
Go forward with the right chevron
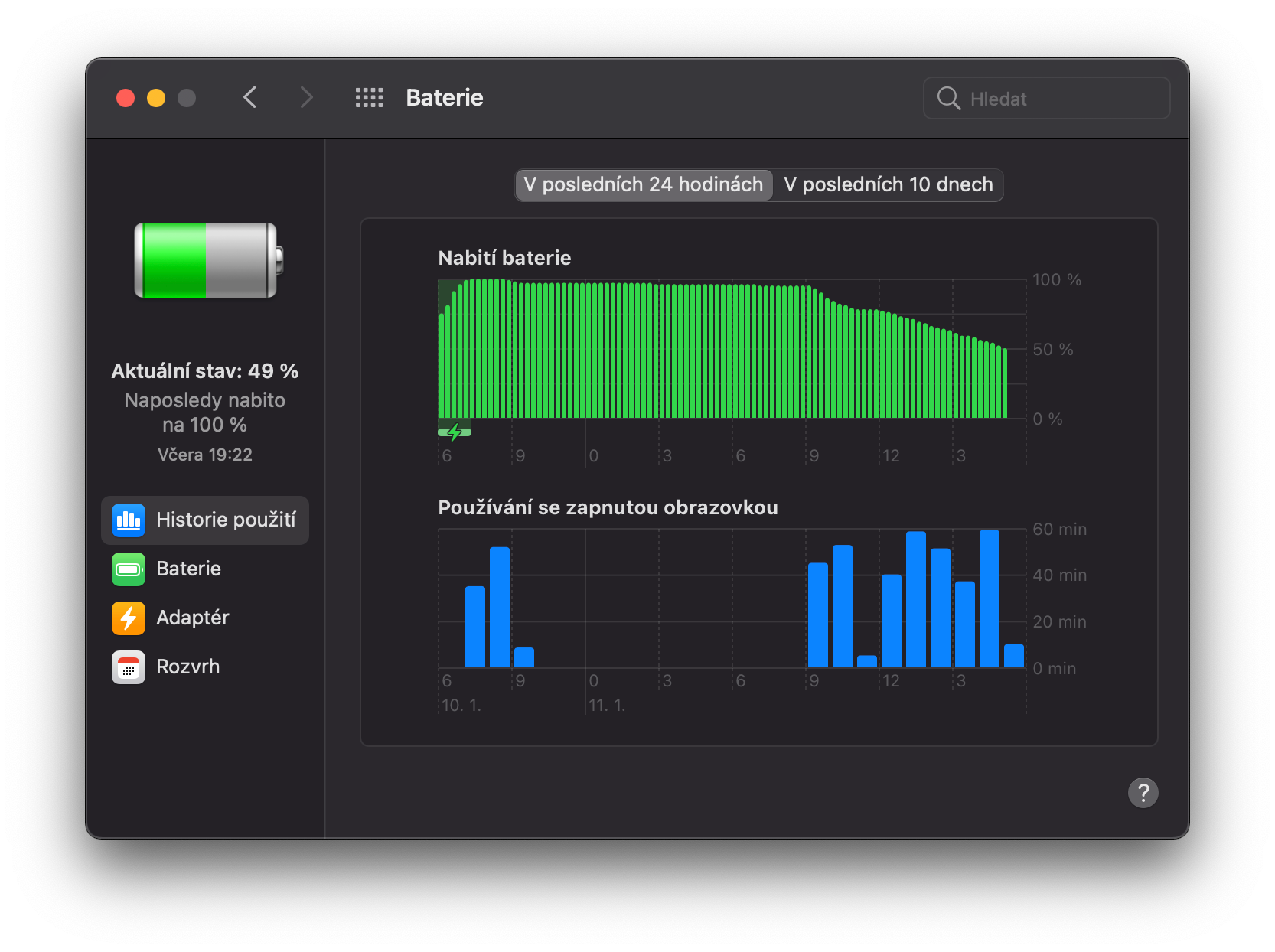point(306,98)
